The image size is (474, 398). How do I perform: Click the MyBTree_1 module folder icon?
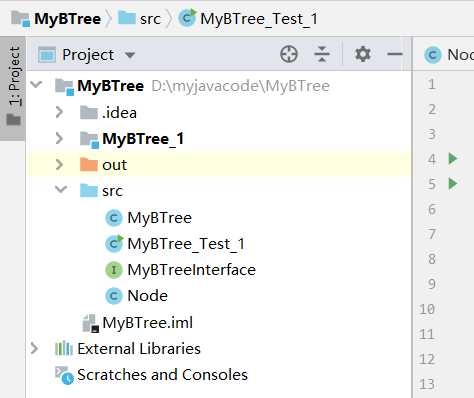pyautogui.click(x=89, y=139)
